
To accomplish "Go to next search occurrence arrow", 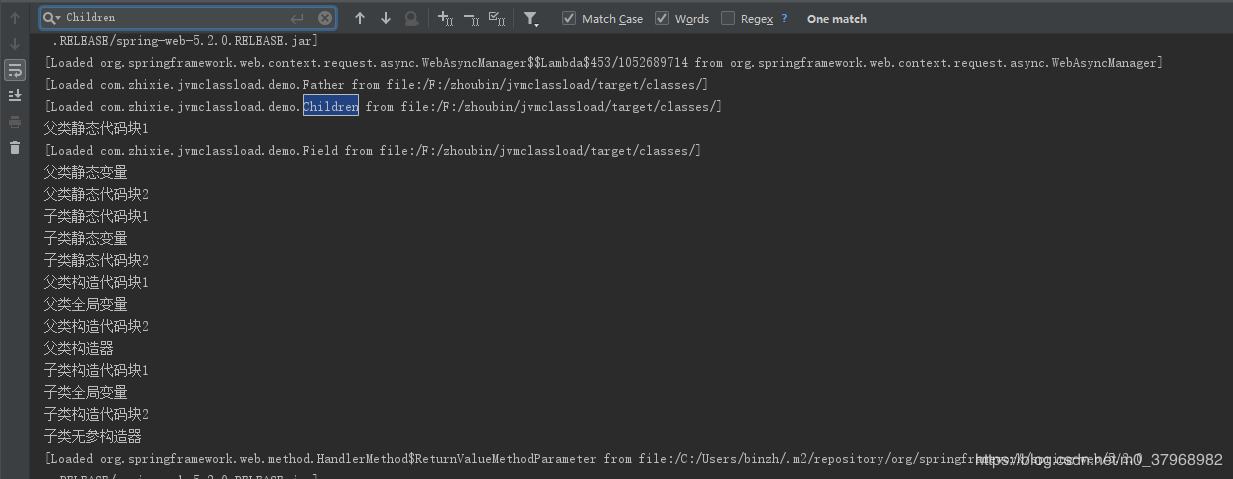I will point(386,18).
